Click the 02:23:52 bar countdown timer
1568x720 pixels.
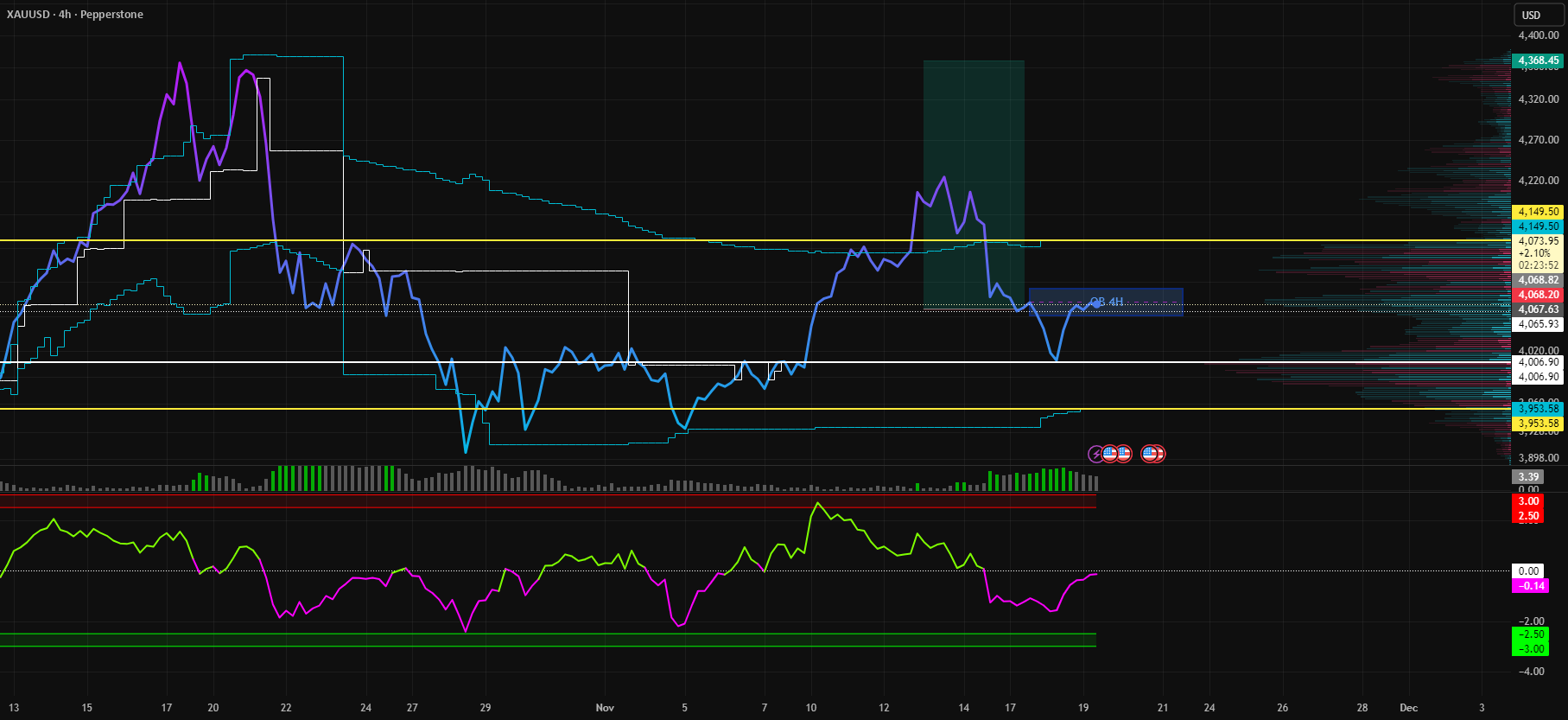1539,265
